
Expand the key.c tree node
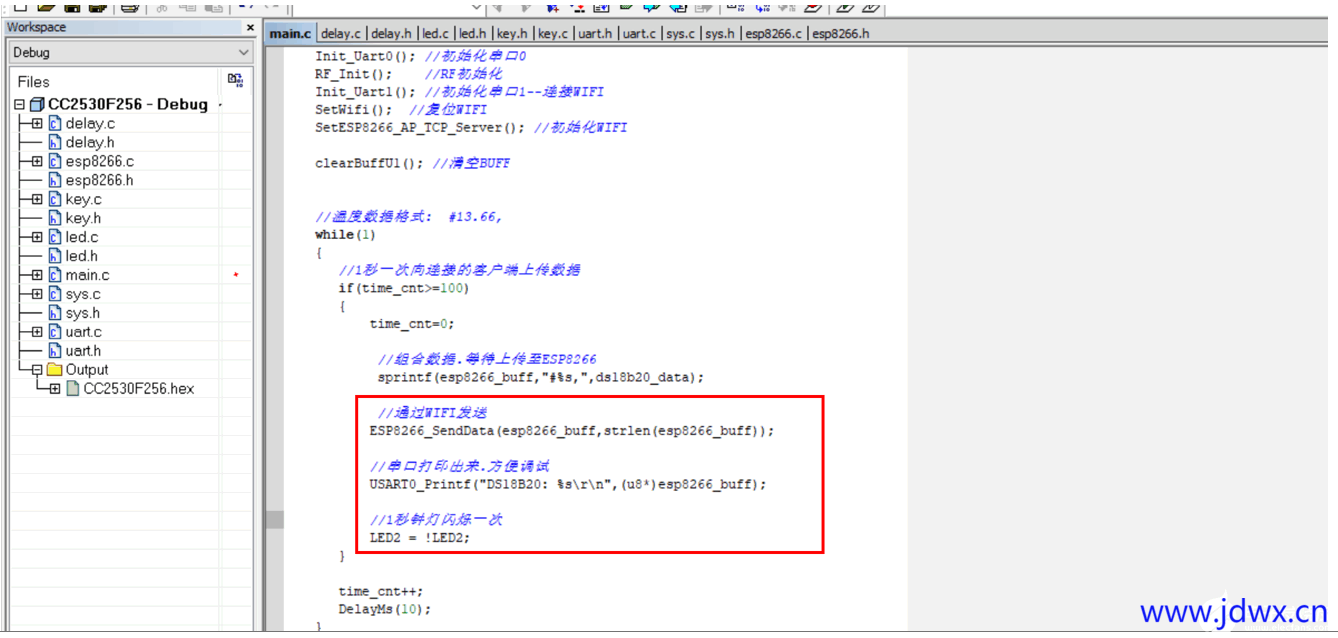(x=37, y=200)
